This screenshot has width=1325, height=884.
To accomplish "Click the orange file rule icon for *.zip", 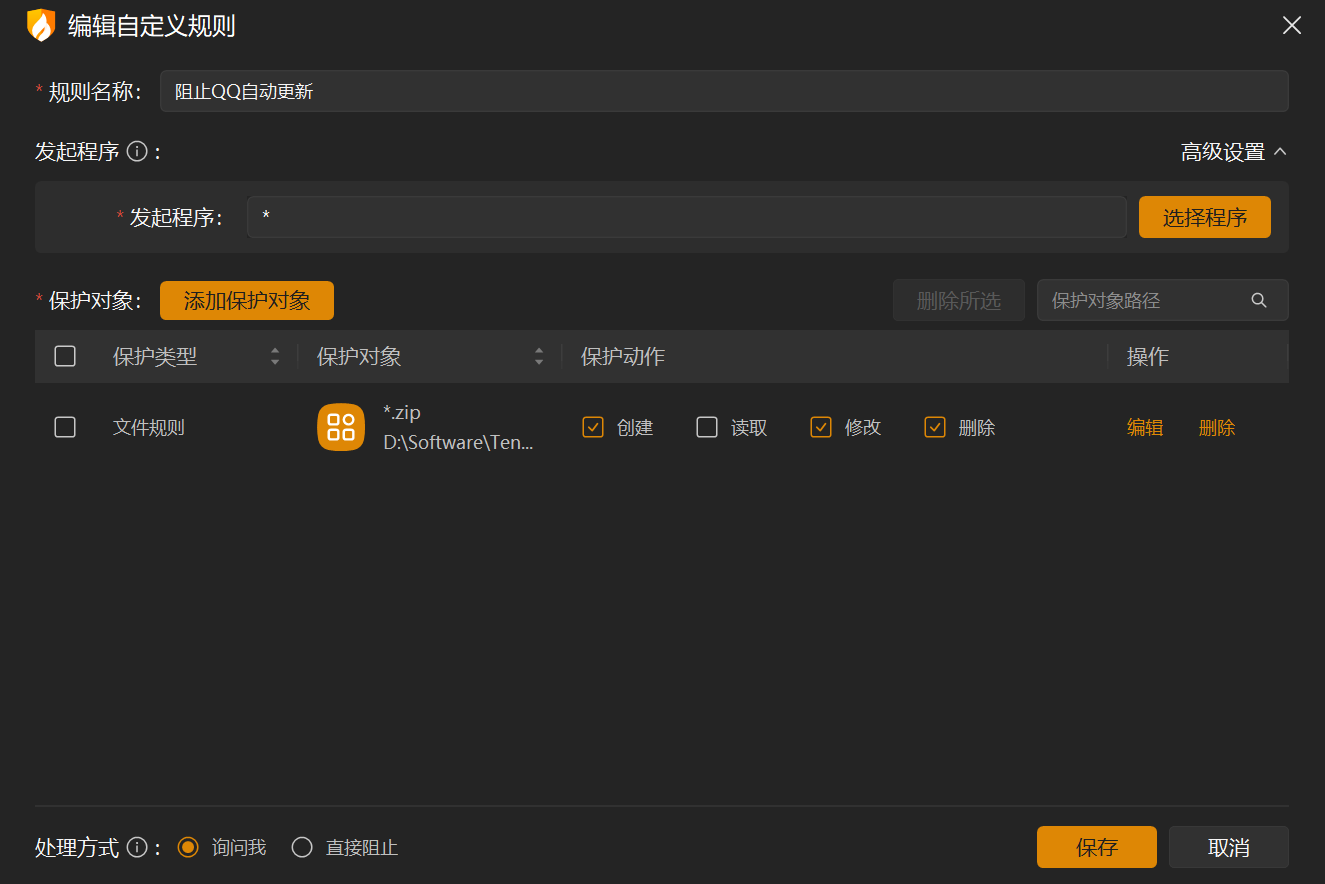I will [x=341, y=428].
